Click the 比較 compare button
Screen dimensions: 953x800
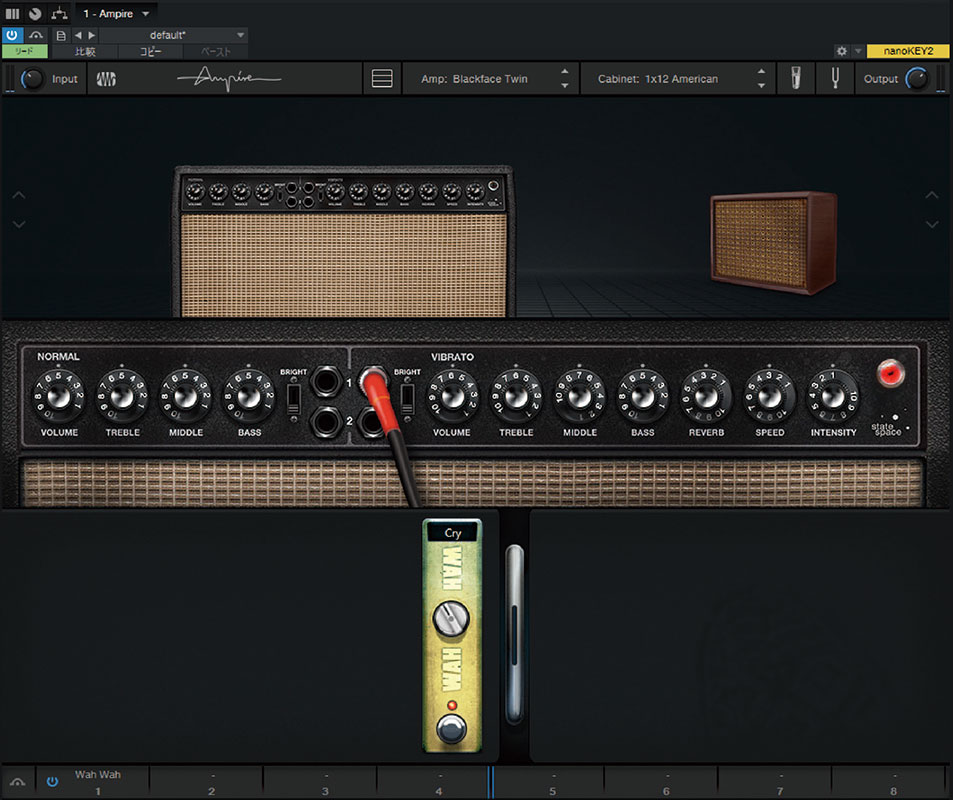pyautogui.click(x=85, y=52)
